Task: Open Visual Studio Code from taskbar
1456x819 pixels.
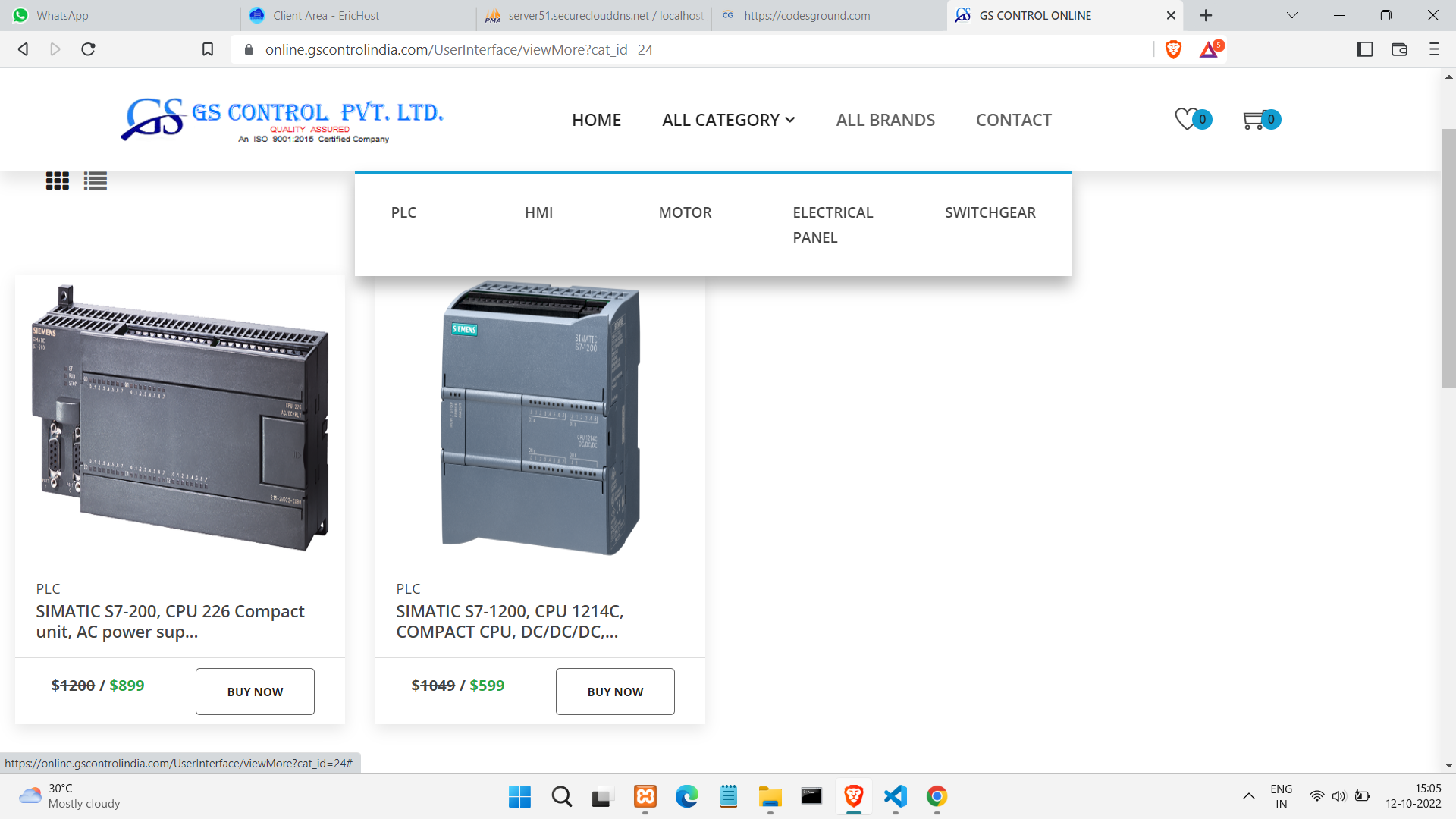Action: [895, 796]
